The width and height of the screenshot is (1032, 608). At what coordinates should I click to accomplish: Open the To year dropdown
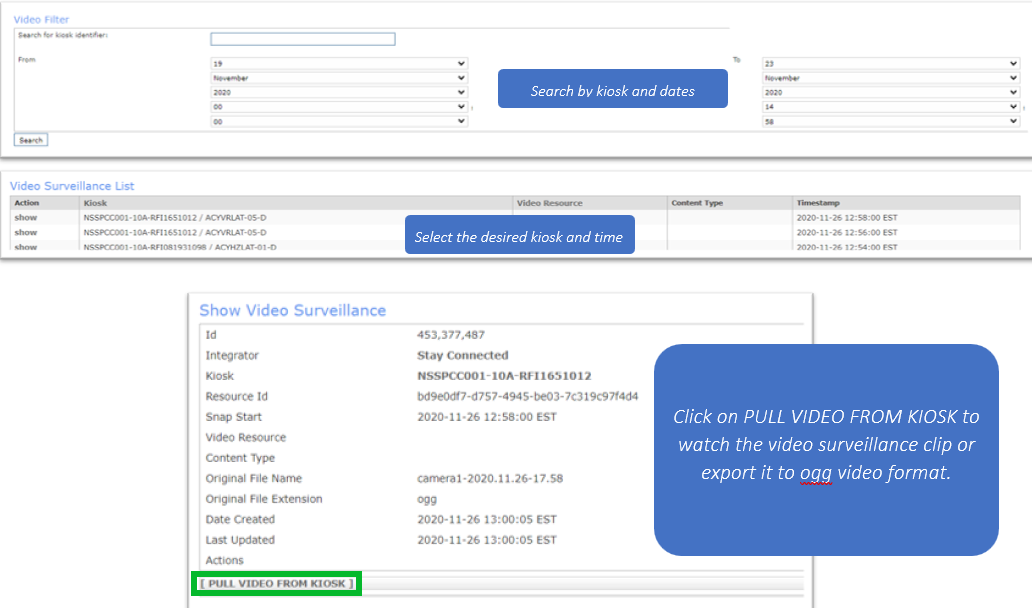(x=890, y=92)
